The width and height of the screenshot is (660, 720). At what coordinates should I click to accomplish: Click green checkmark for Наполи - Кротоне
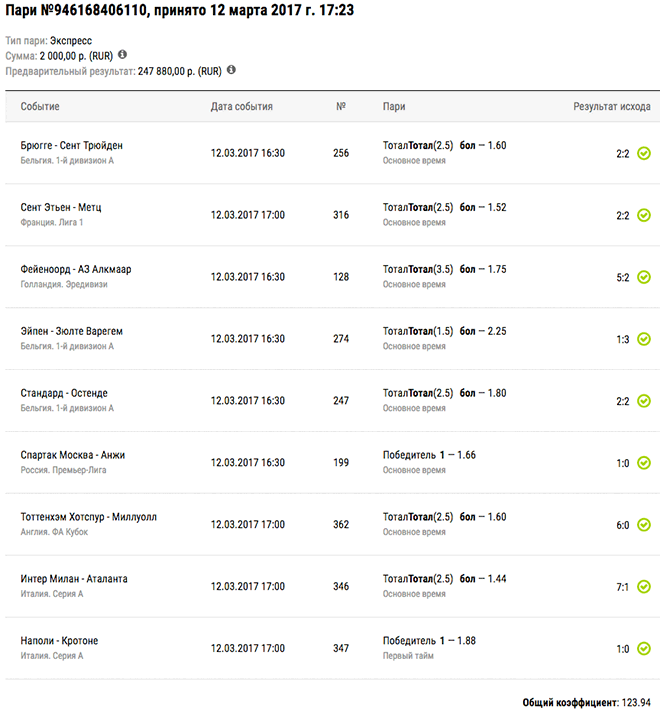coord(644,649)
